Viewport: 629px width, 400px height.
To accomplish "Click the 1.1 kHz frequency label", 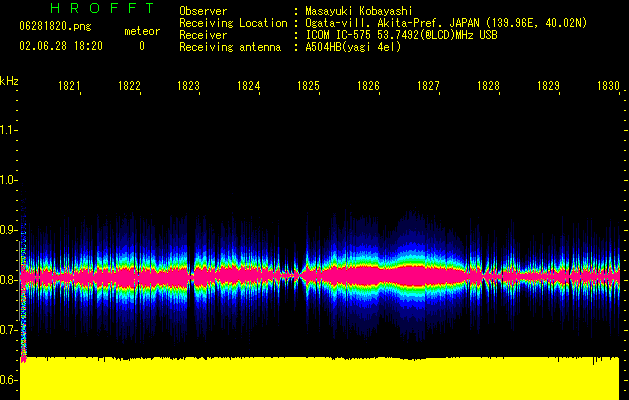I will coord(8,130).
